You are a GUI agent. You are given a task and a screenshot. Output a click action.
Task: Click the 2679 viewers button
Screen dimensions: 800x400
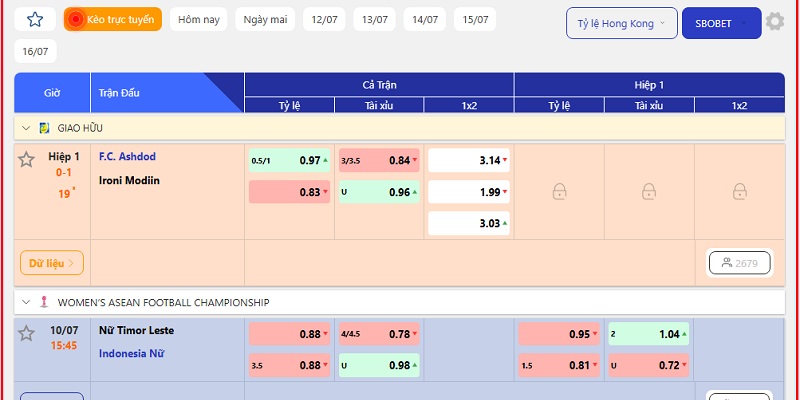(x=739, y=263)
